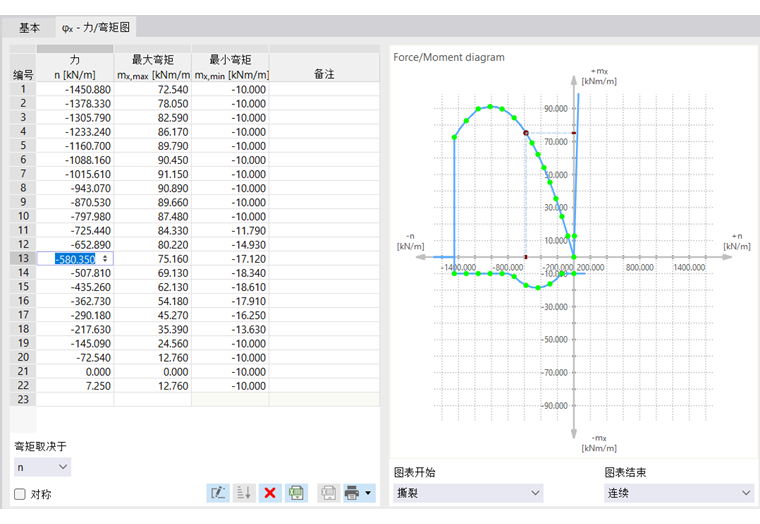Click the 1400.000 axis label on diagram

pyautogui.click(x=689, y=268)
